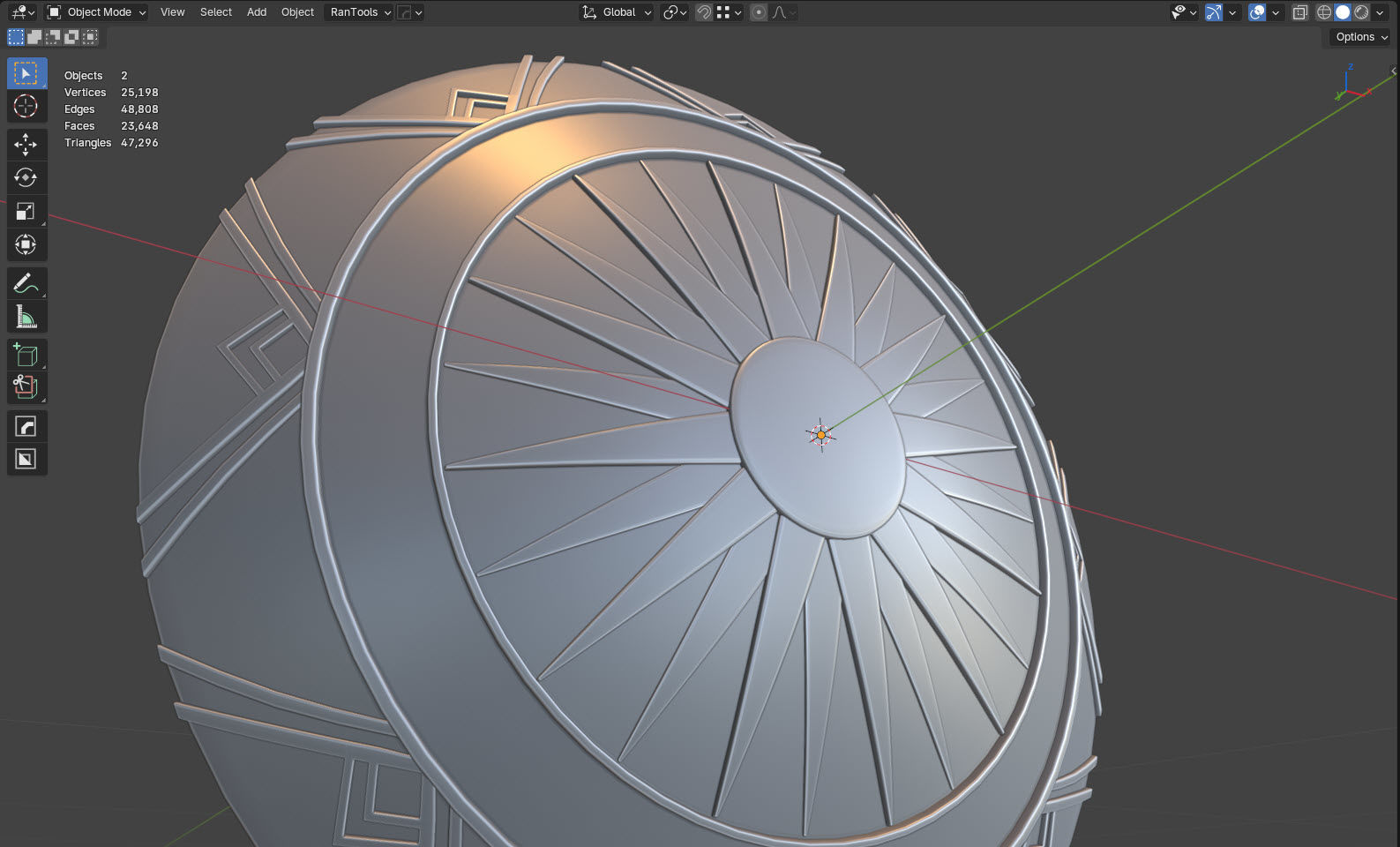This screenshot has width=1400, height=847.
Task: Choose the Move tool
Action: tap(26, 144)
